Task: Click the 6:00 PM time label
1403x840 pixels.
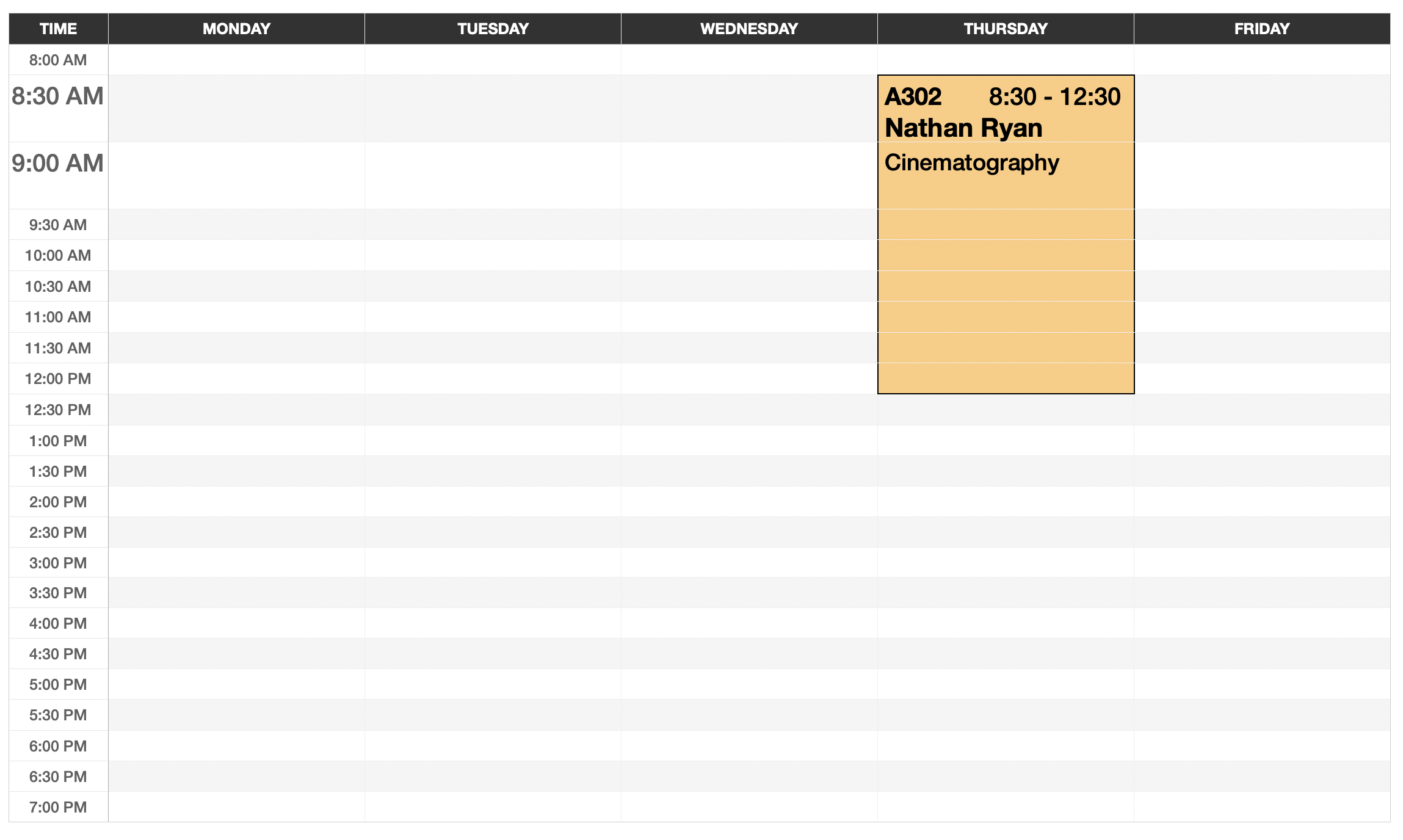Action: 58,746
